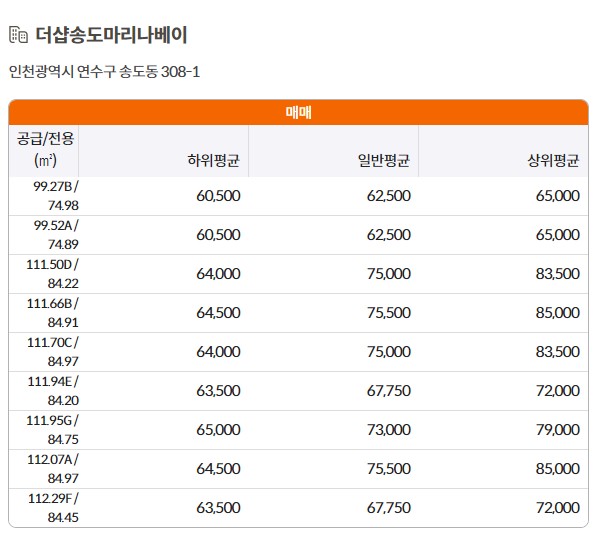Click 83,500 upper average in 111.70C row
Viewport: 597px width, 539px height.
click(558, 352)
